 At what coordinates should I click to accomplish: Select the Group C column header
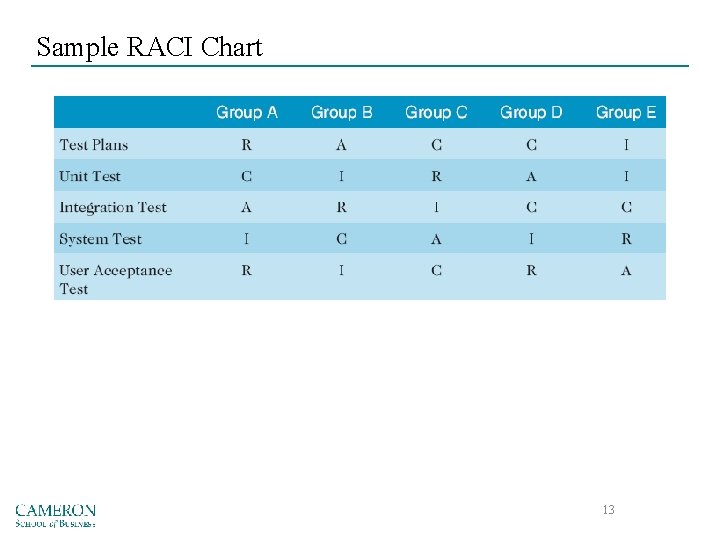click(x=436, y=112)
